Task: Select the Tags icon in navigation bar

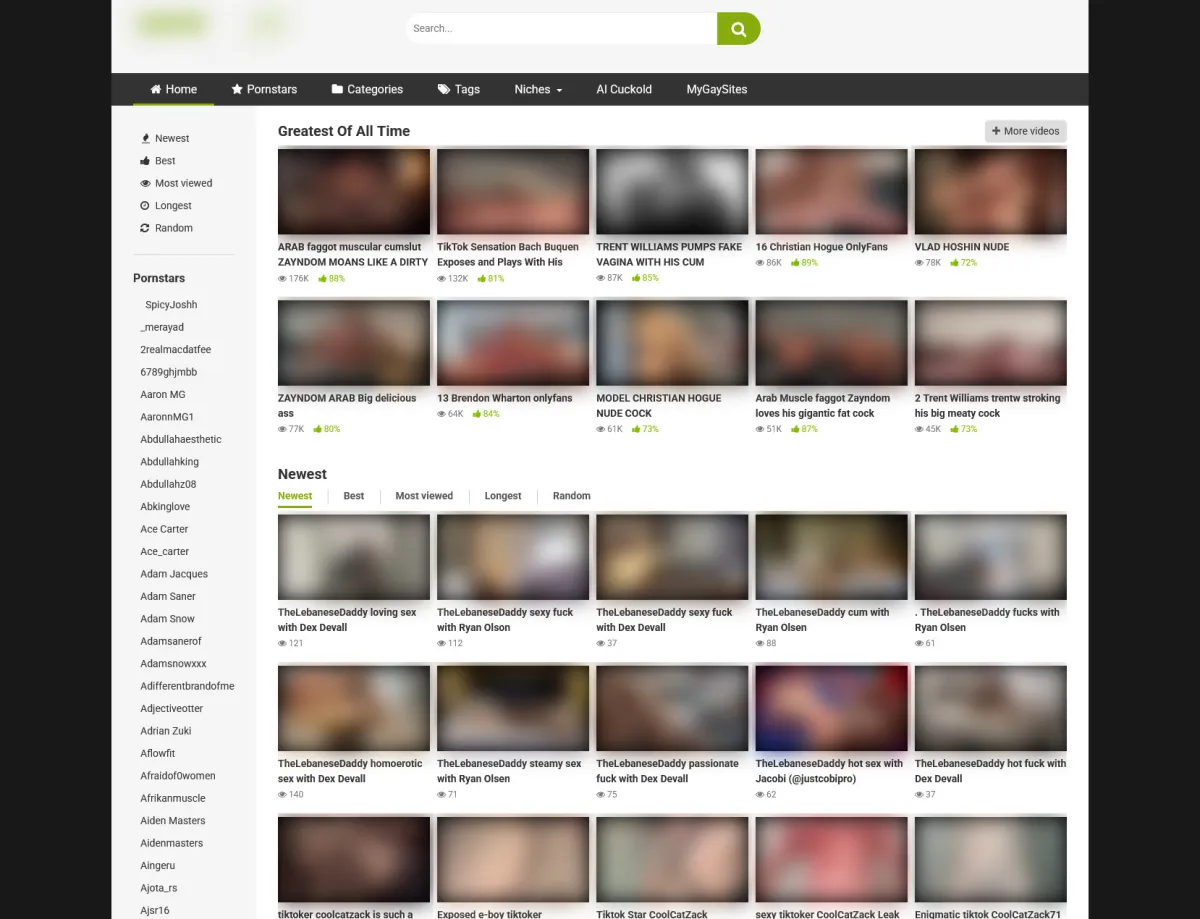Action: point(444,89)
